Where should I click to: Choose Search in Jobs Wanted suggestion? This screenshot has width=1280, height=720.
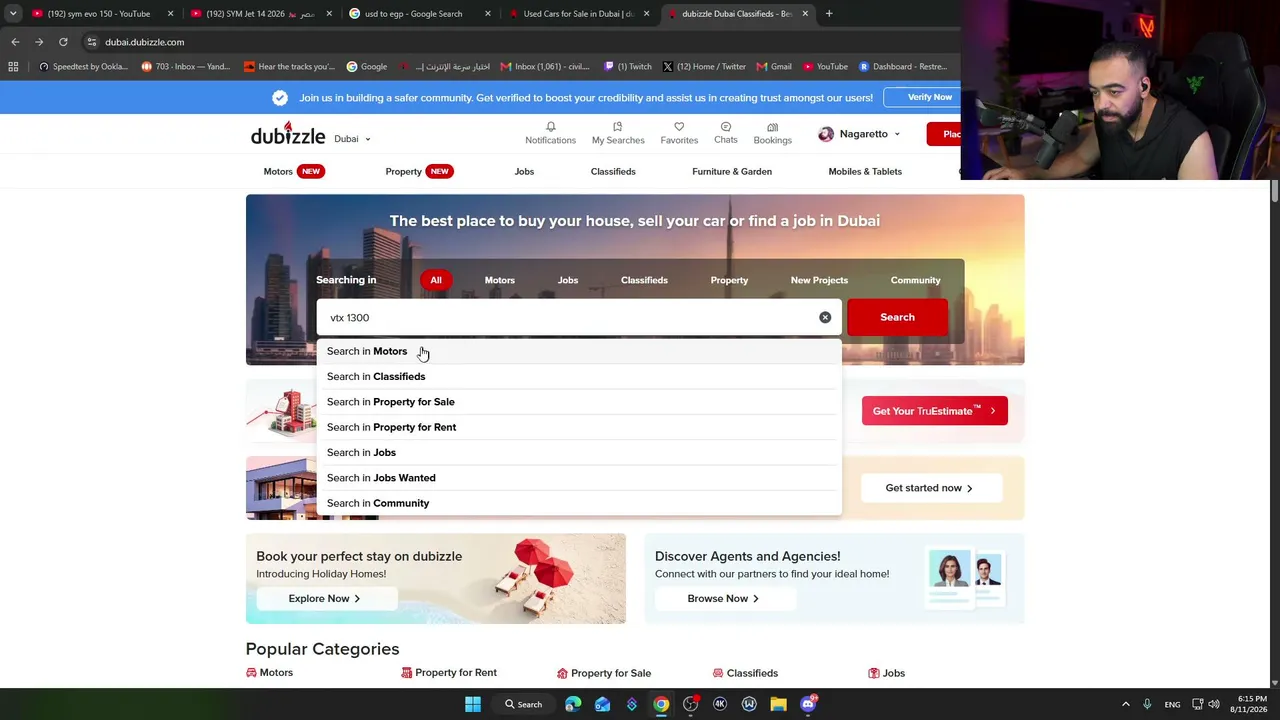579,478
